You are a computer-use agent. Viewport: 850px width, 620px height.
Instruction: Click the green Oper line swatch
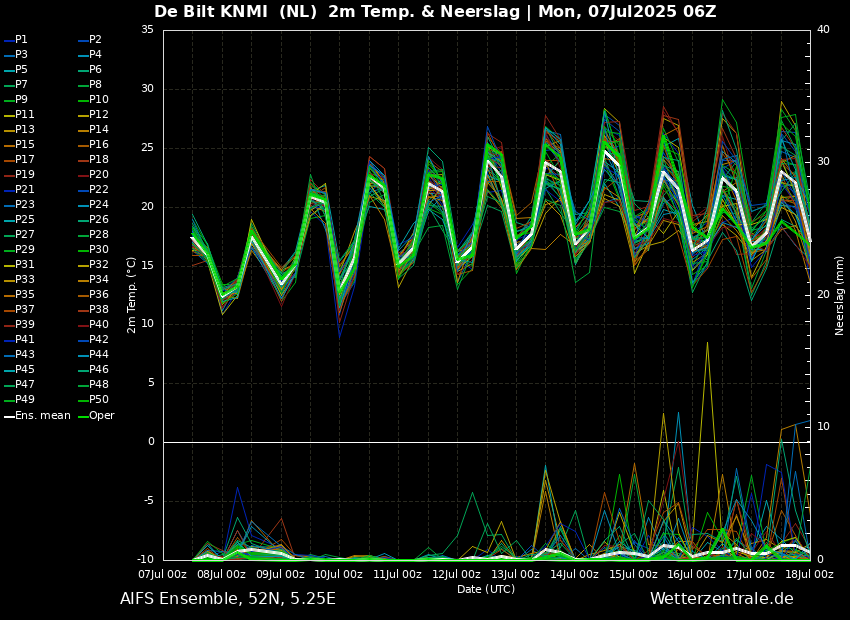pyautogui.click(x=82, y=416)
